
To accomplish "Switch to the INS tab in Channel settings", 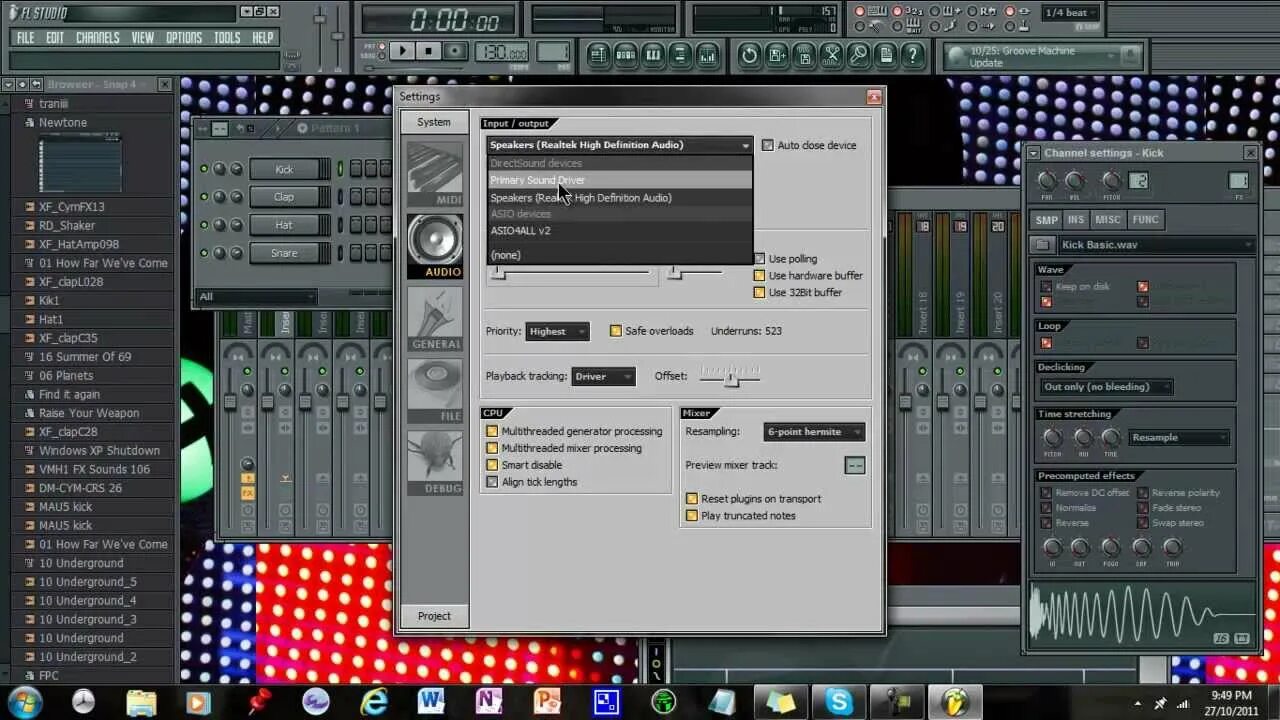I will [1076, 220].
